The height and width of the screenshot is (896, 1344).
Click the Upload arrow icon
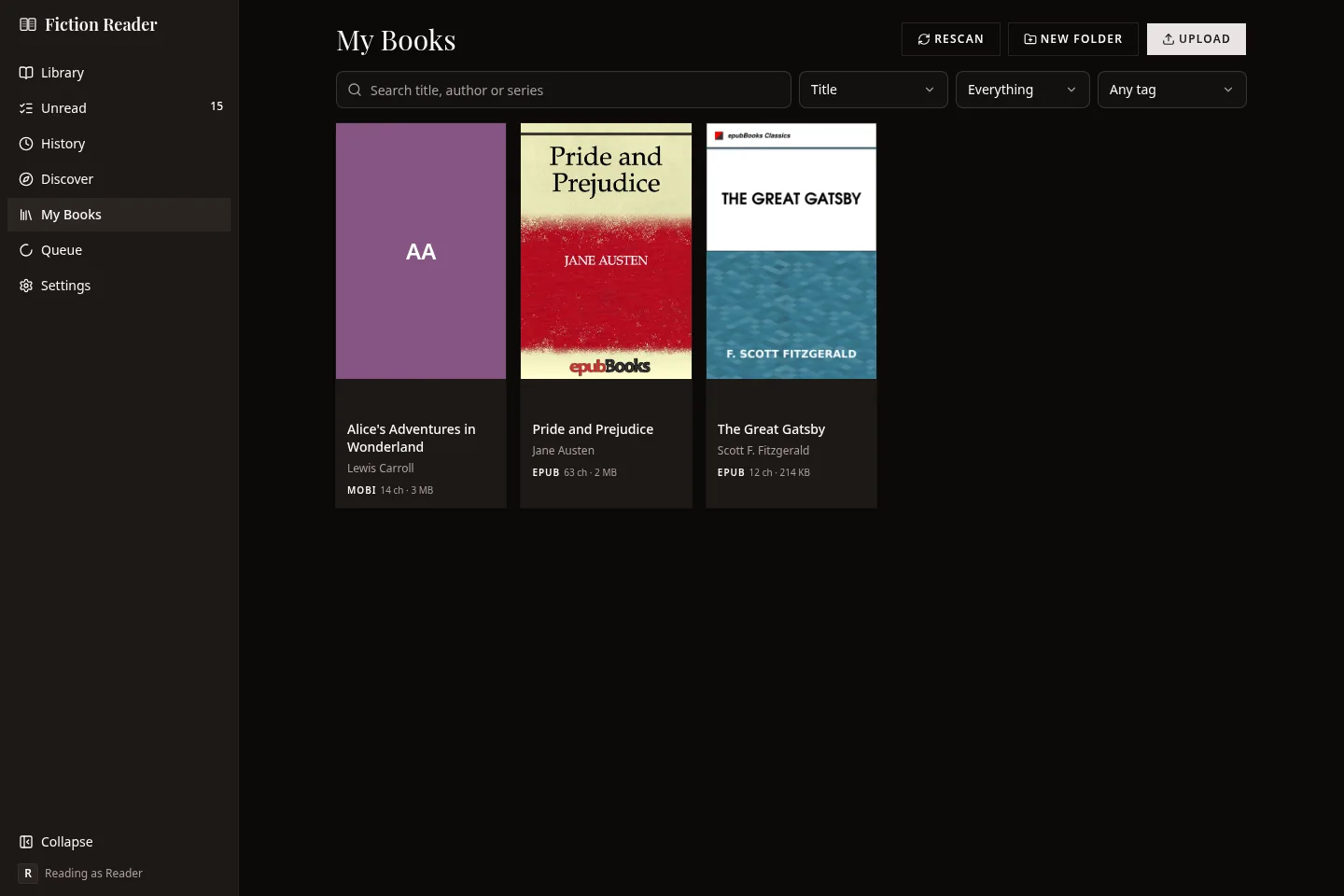coord(1169,39)
